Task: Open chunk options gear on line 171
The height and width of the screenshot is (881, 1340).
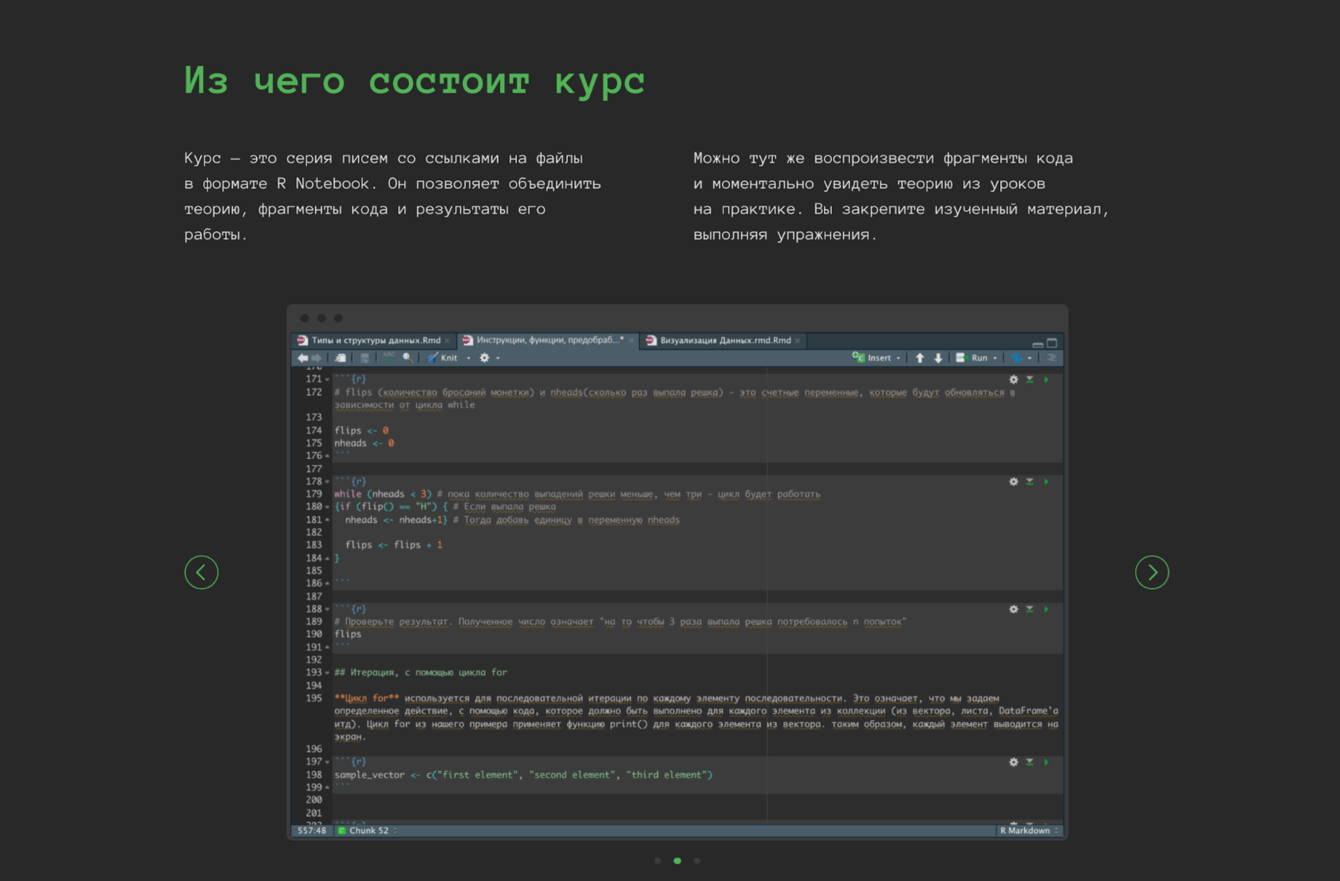Action: (1013, 380)
